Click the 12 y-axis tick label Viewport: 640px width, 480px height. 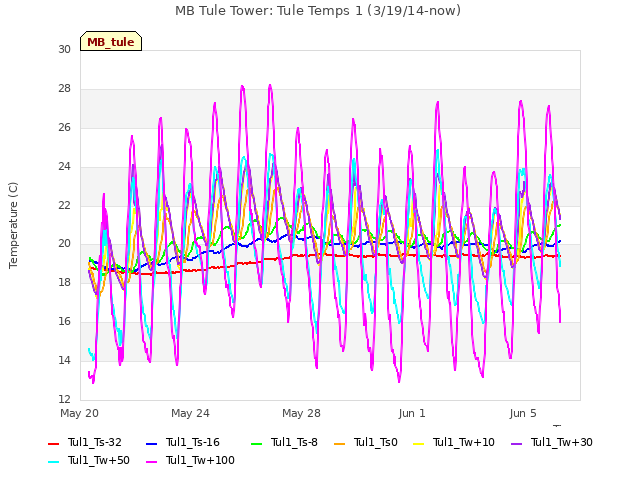[64, 399]
